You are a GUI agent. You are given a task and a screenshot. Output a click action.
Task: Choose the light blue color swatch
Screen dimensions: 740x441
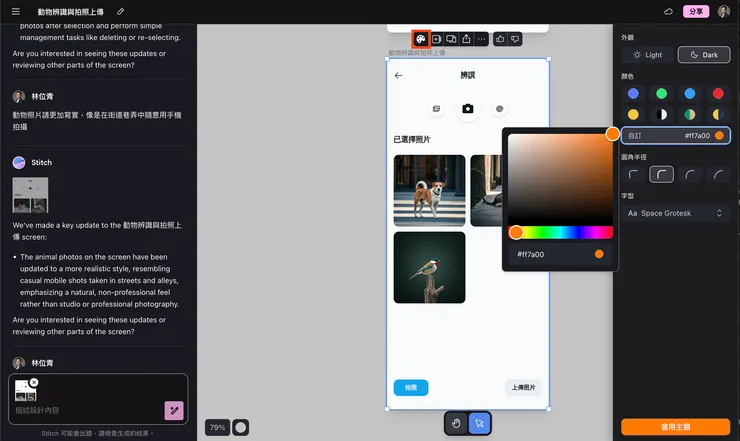click(690, 93)
